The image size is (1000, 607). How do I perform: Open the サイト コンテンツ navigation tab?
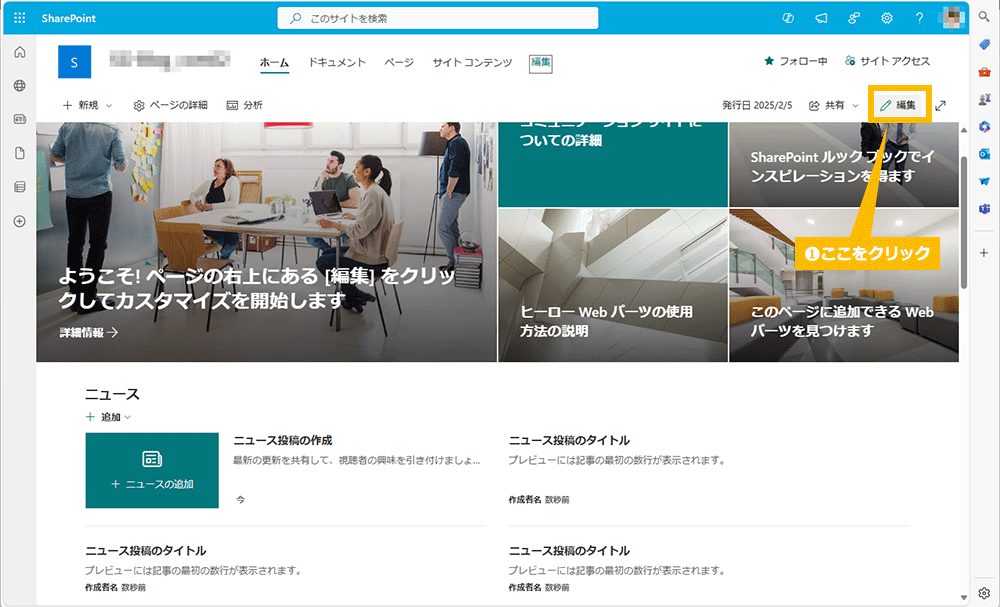coord(473,62)
